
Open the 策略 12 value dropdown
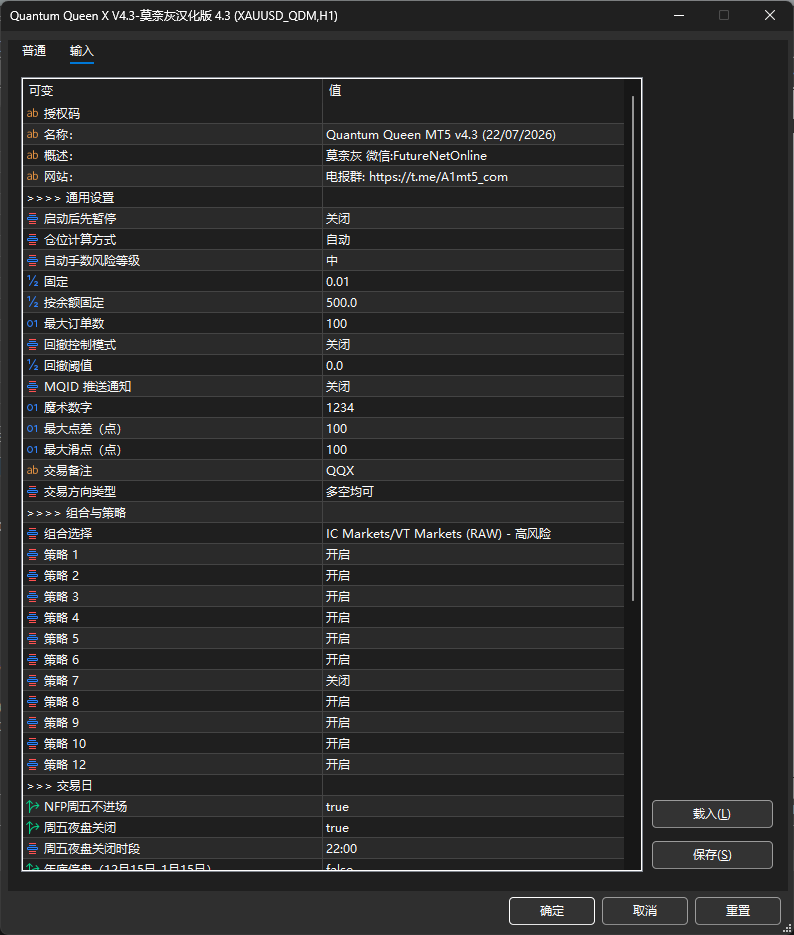tap(473, 764)
